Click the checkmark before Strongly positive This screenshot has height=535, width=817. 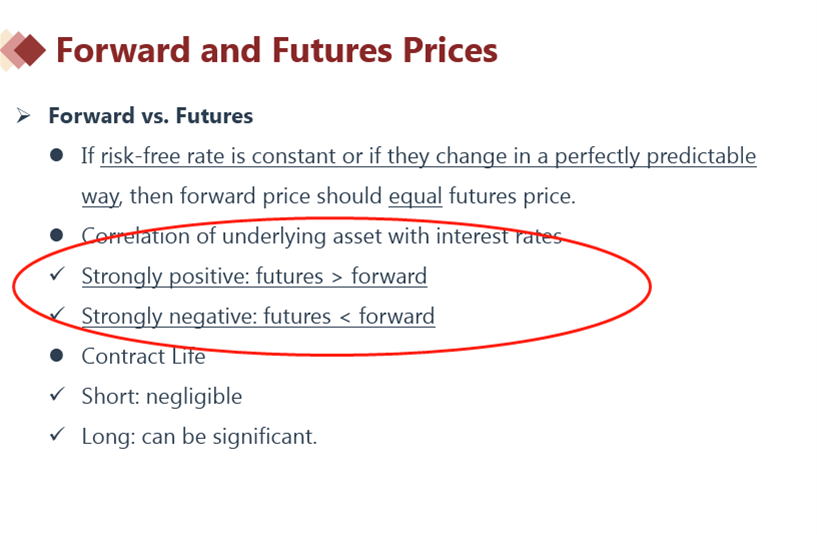pyautogui.click(x=57, y=275)
